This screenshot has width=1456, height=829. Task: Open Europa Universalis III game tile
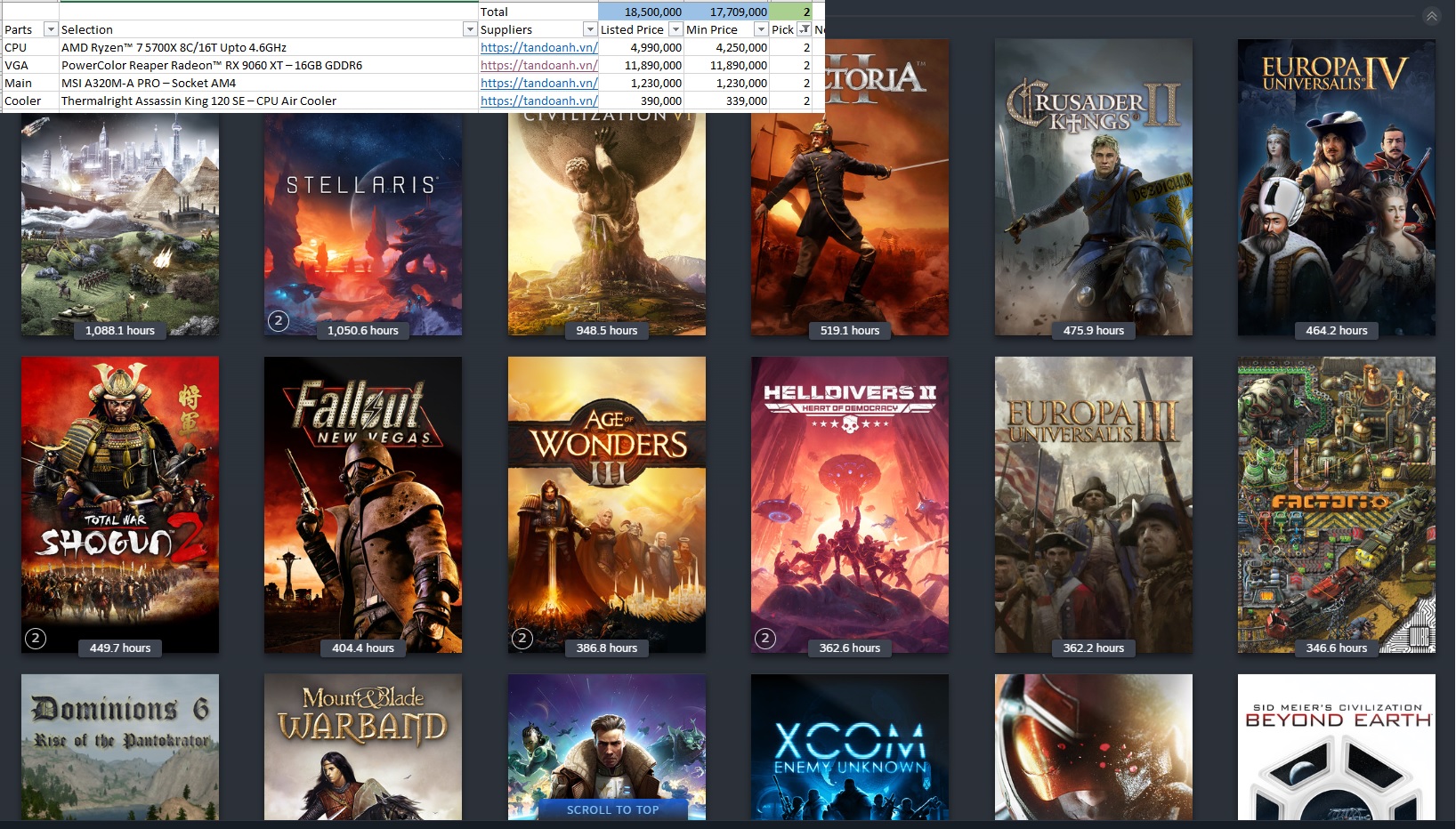(x=1094, y=504)
